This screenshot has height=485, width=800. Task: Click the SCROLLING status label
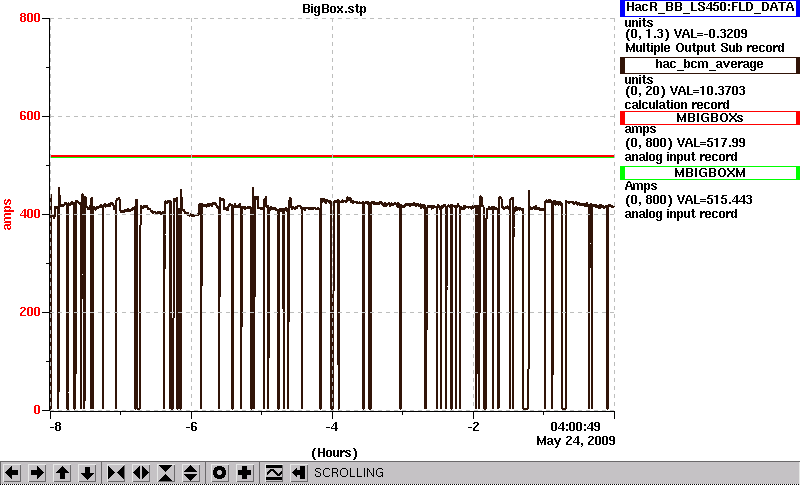coord(349,473)
